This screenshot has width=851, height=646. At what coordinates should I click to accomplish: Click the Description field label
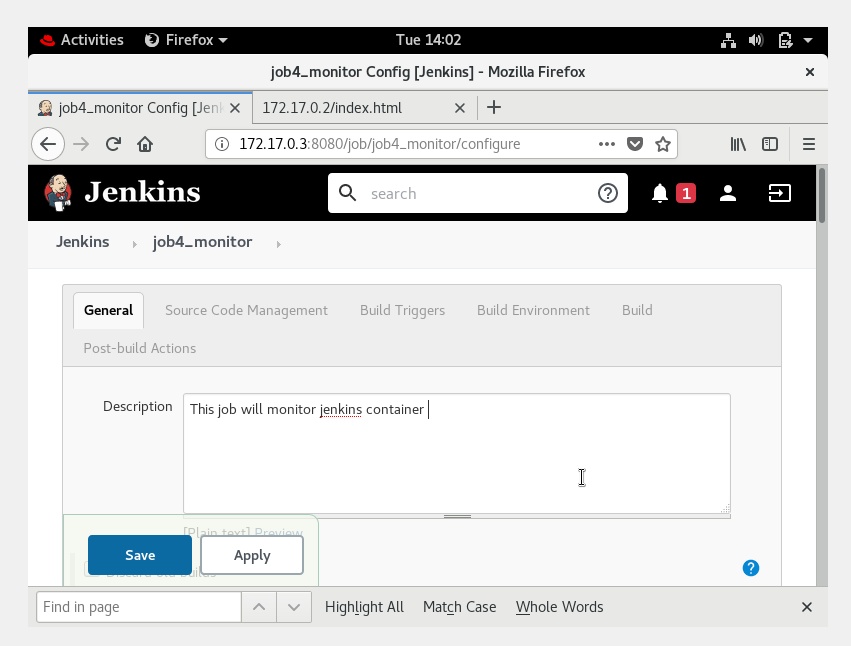(137, 407)
